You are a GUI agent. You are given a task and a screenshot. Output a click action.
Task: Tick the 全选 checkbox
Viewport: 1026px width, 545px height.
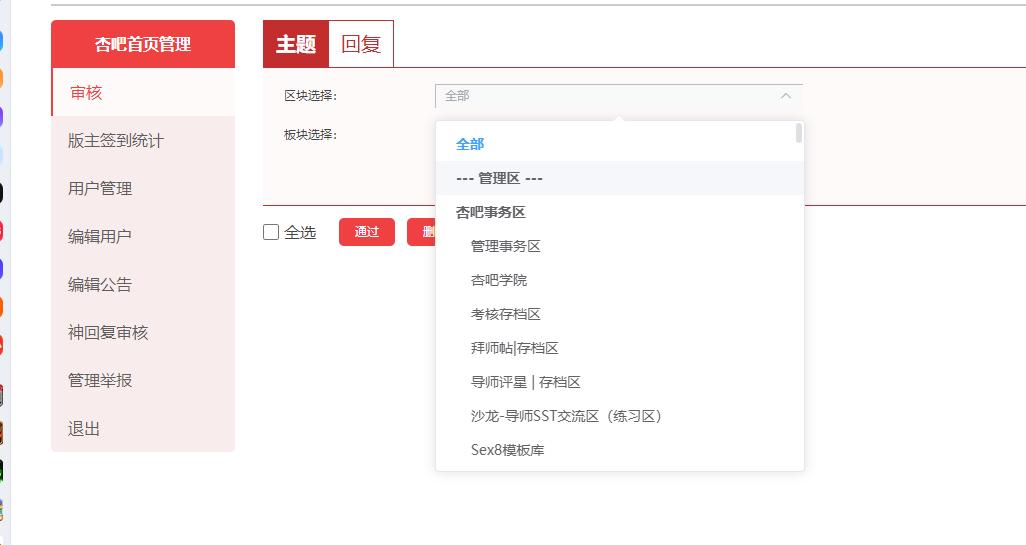pos(271,232)
